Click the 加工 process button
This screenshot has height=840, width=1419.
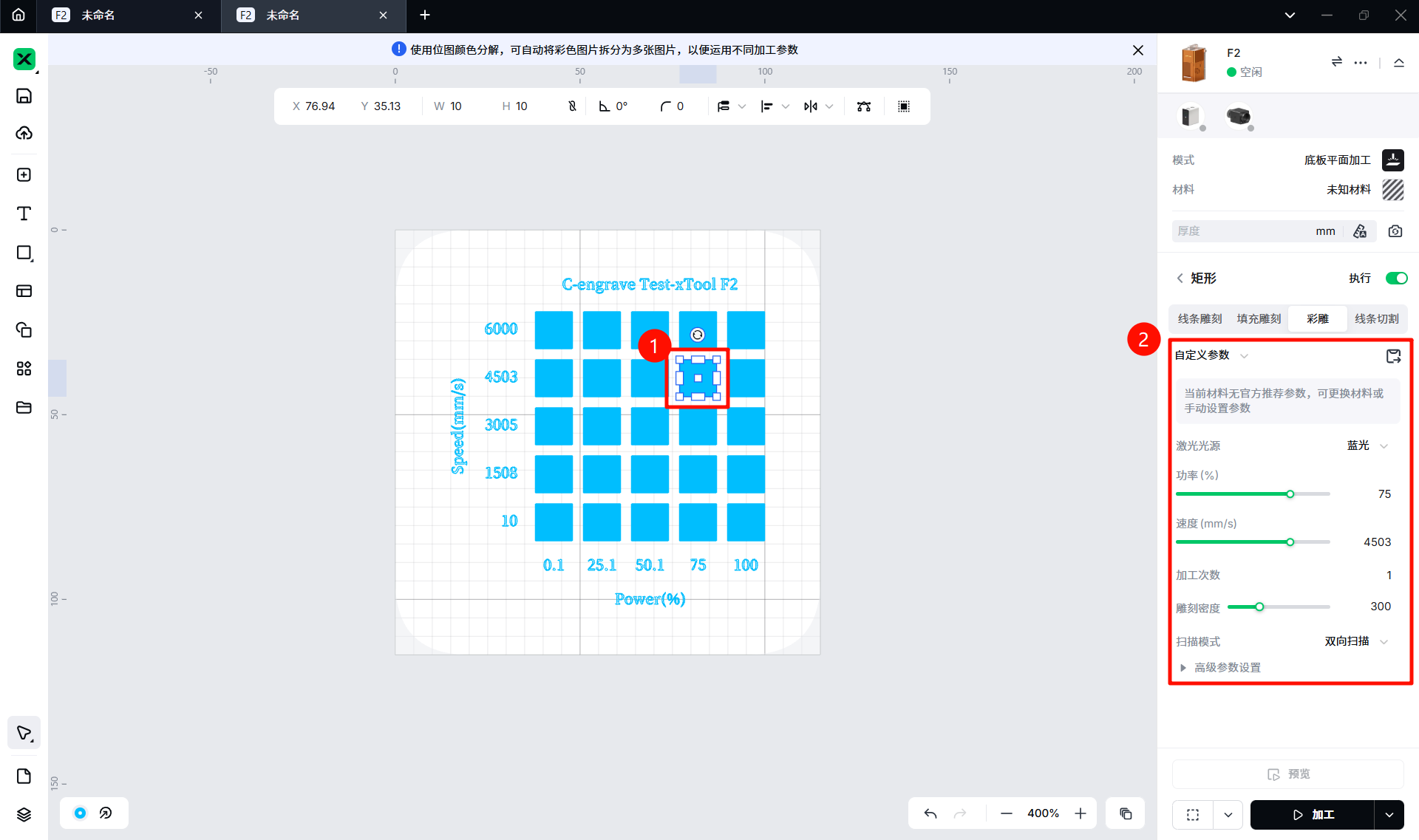point(1313,814)
